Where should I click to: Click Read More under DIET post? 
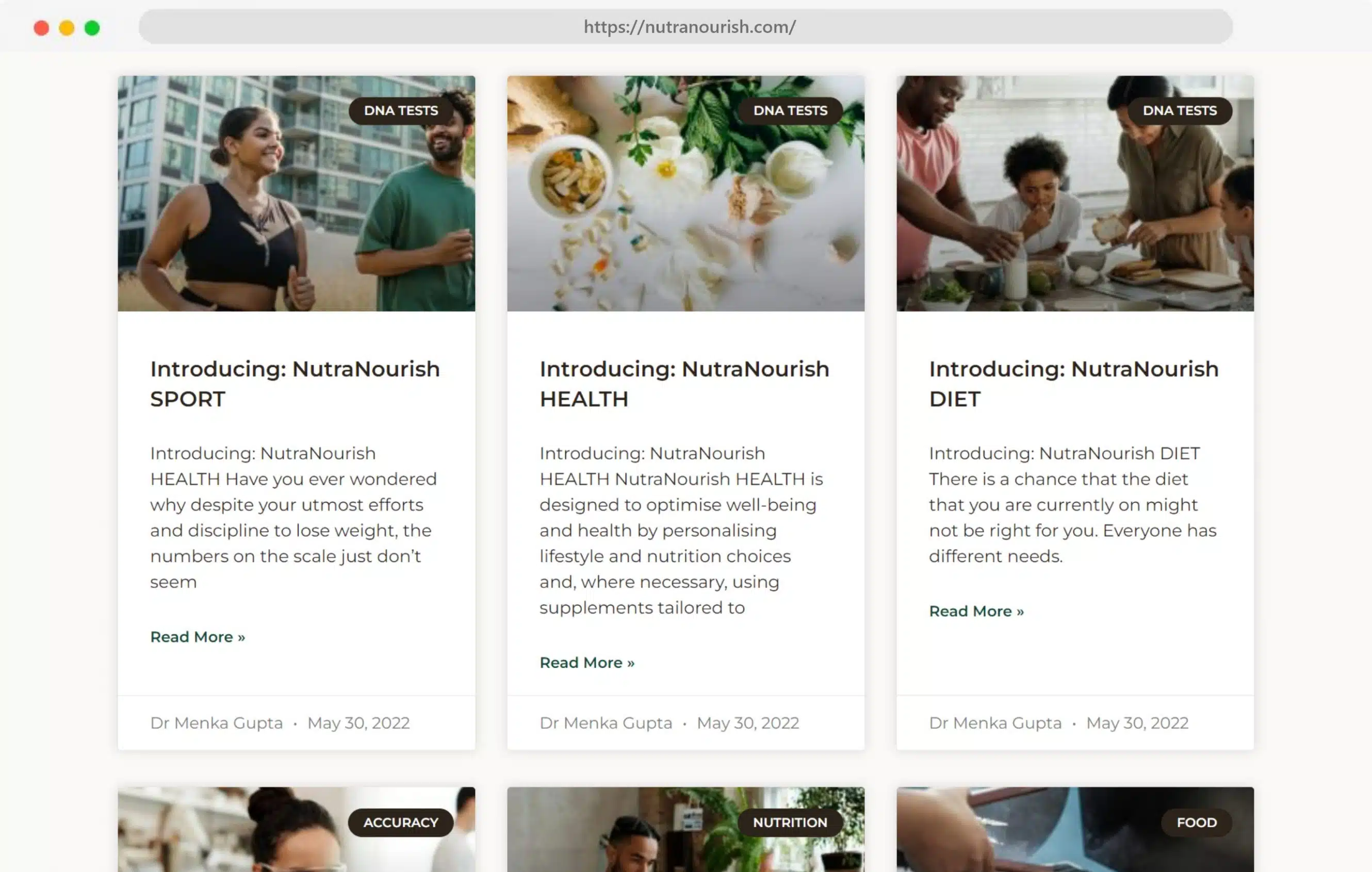[x=976, y=611]
